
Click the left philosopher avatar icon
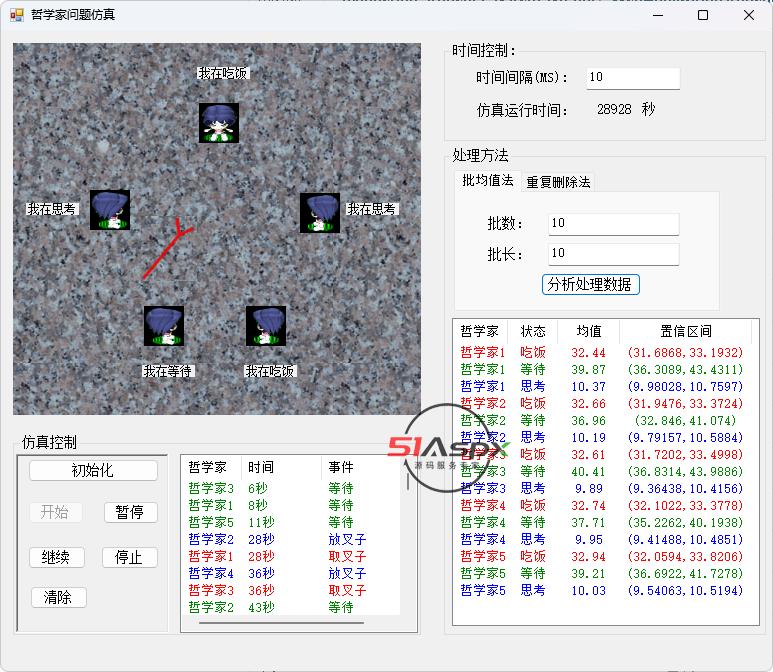click(110, 210)
